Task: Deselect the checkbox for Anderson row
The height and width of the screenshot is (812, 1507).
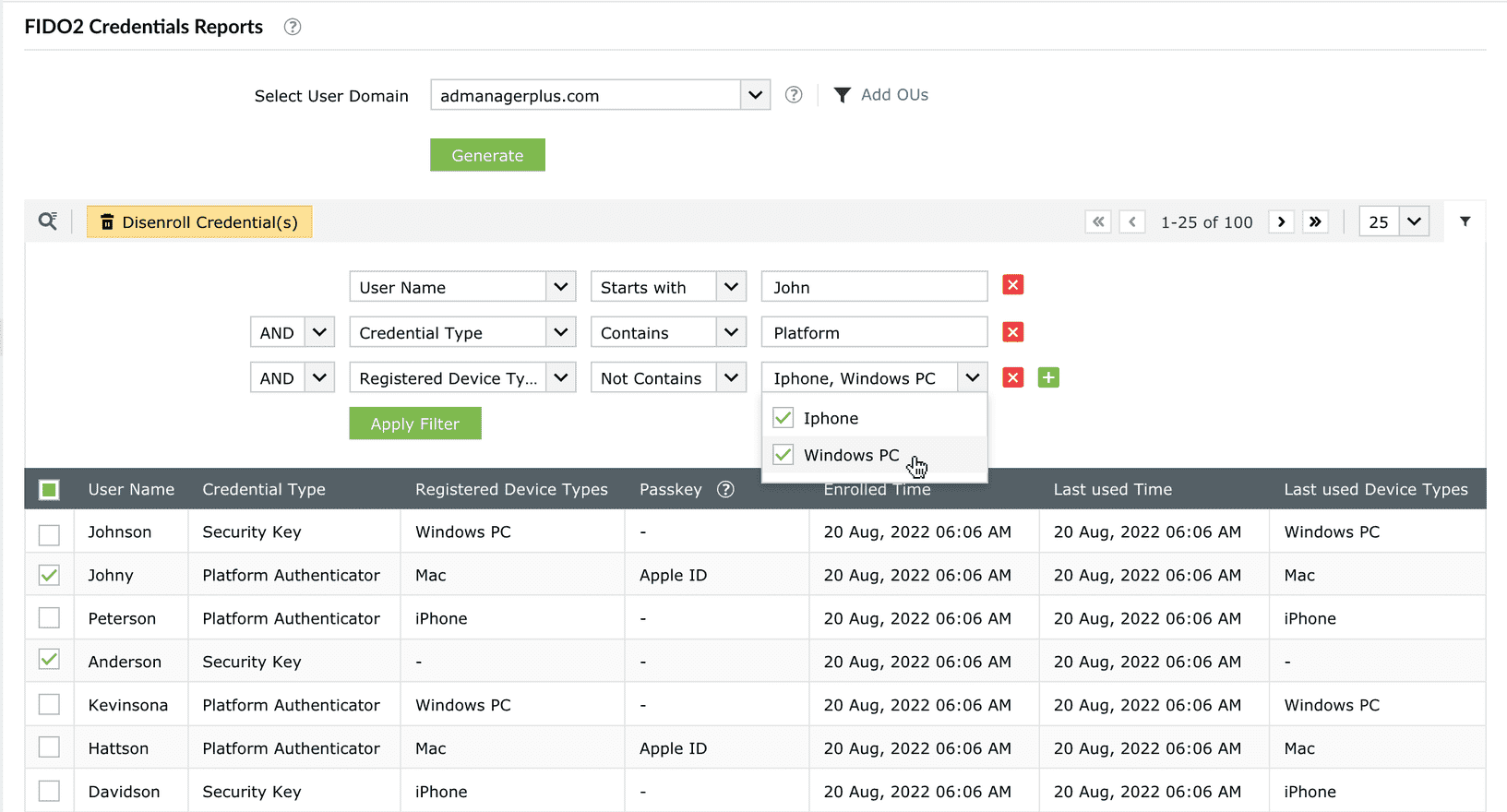Action: (50, 660)
